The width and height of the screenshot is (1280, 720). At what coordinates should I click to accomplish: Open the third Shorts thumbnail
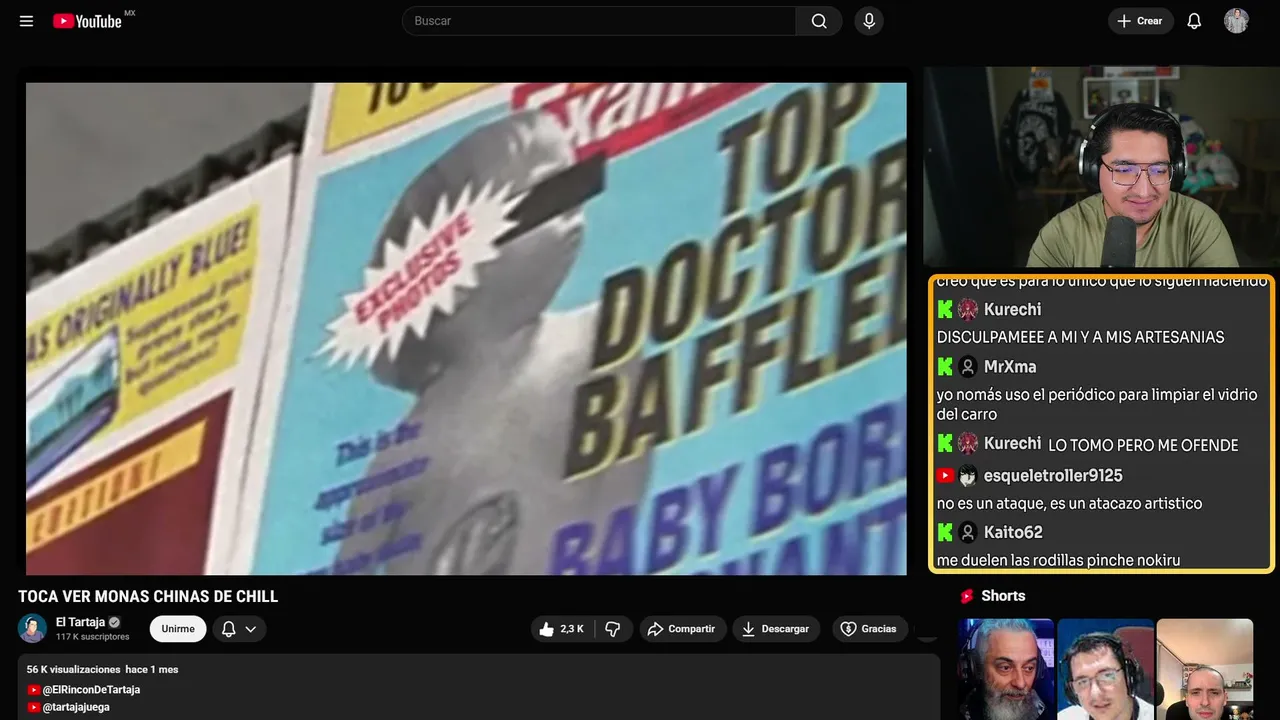[1204, 669]
